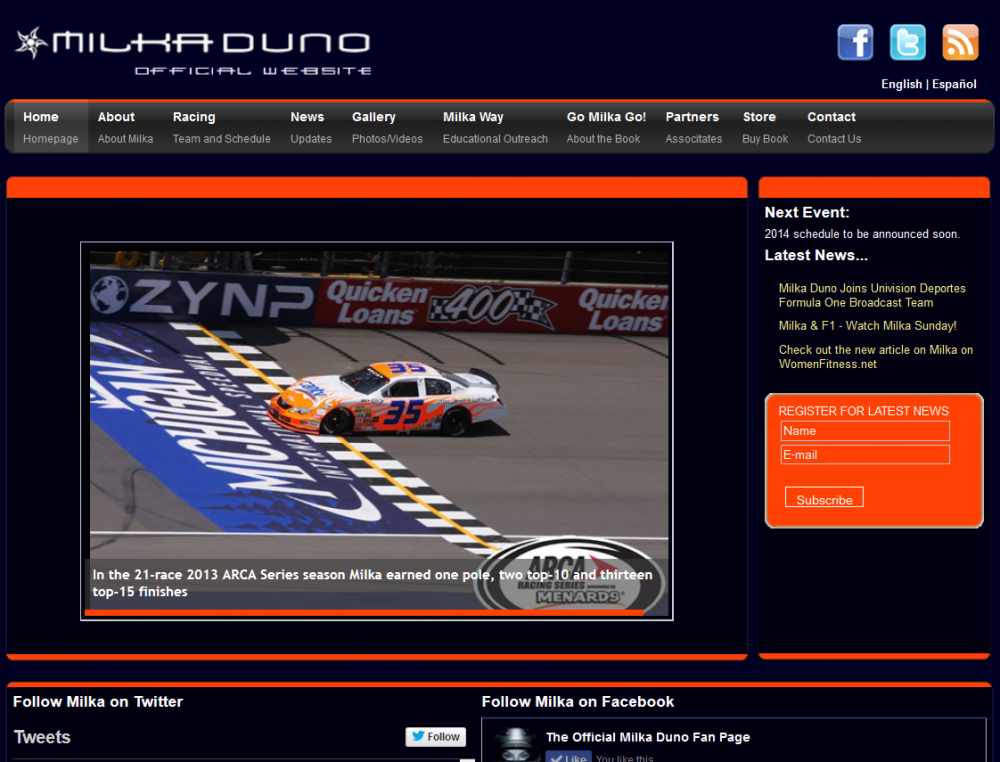Open the Contact menu item
The height and width of the screenshot is (762, 1000).
(834, 127)
